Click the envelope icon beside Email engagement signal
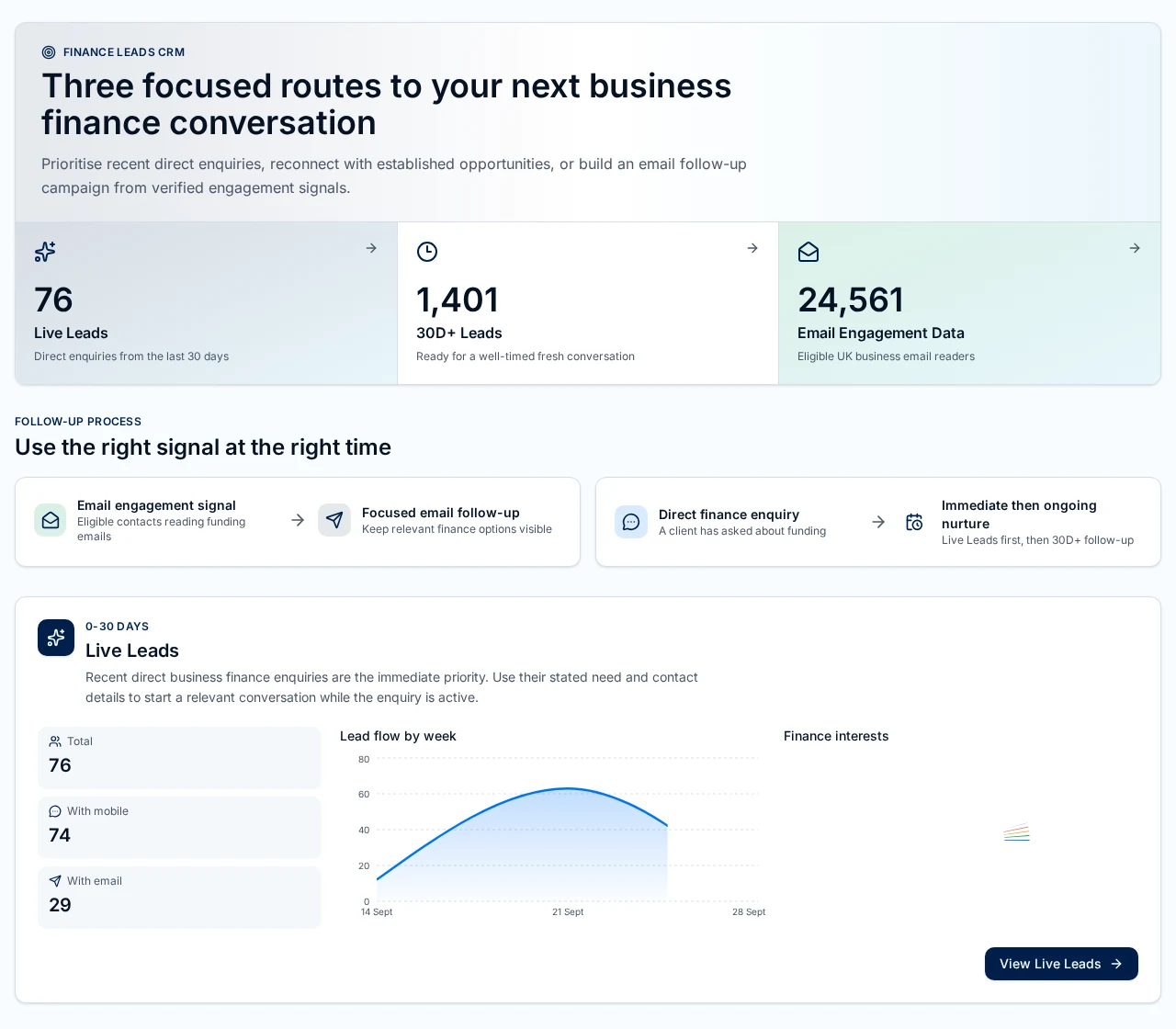This screenshot has width=1176, height=1029. coord(51,520)
